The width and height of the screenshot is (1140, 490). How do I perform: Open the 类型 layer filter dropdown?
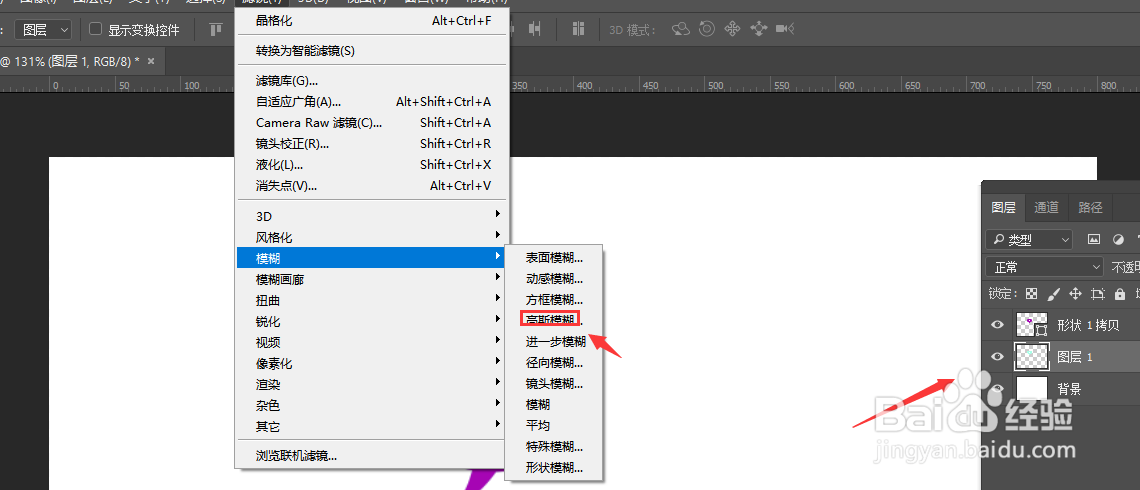(1029, 239)
